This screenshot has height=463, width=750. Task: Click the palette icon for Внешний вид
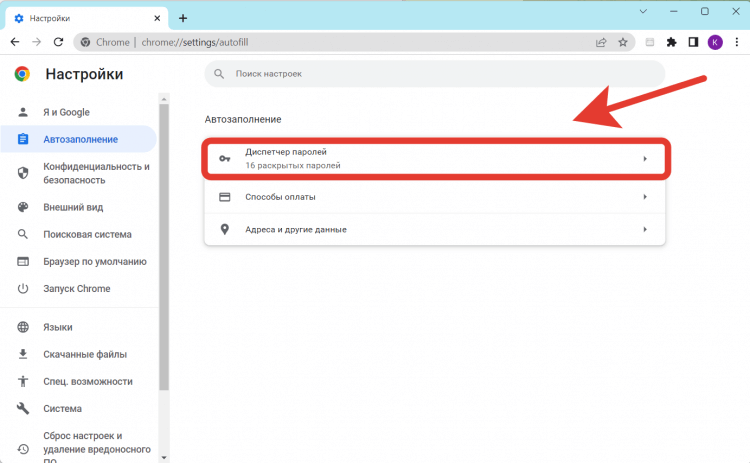click(22, 207)
